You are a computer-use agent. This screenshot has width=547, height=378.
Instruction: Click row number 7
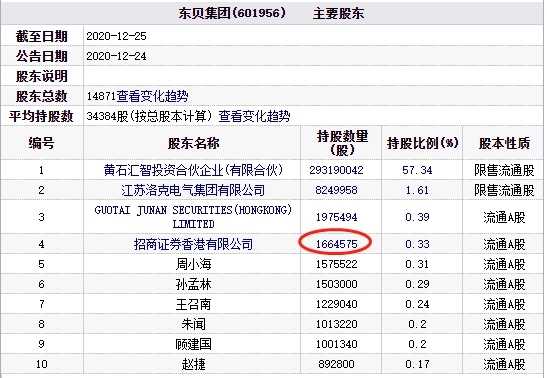(x=42, y=304)
